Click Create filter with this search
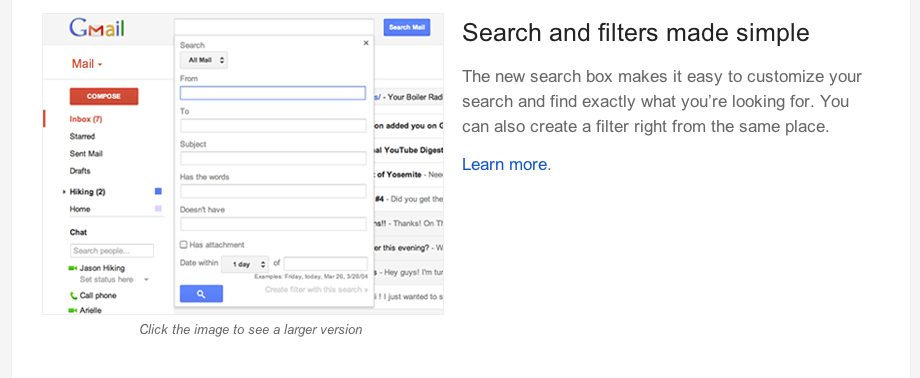Screen dimensions: 920x378 (x=317, y=289)
